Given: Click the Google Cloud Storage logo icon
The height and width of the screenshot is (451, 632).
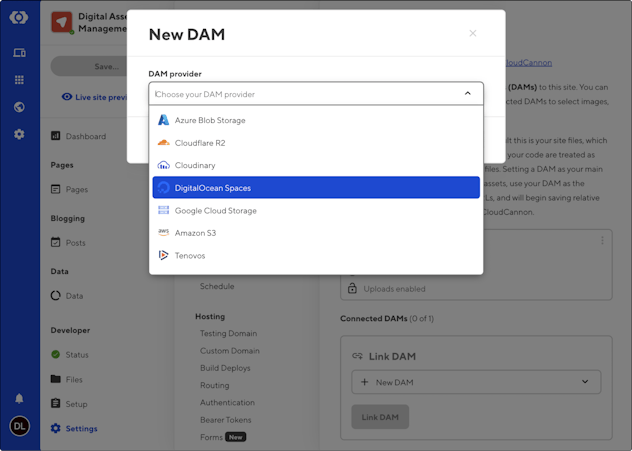Looking at the screenshot, I should pos(163,210).
